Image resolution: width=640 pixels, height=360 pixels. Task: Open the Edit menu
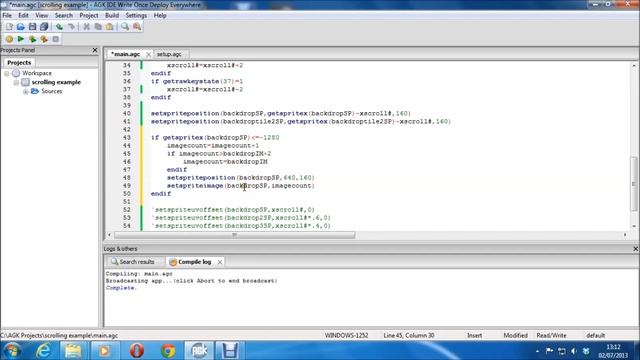click(x=23, y=16)
